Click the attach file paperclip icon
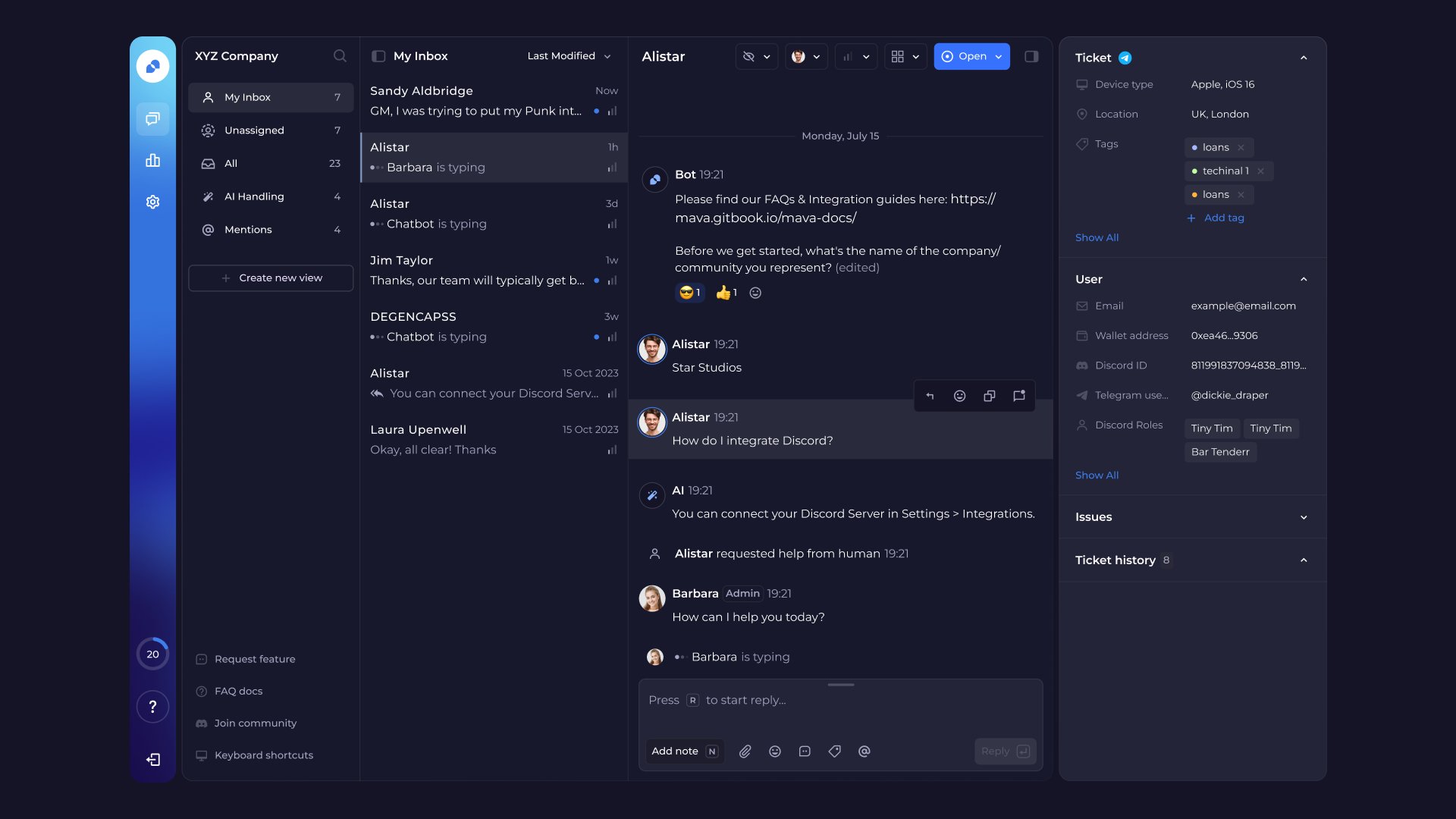Viewport: 1456px width, 819px height. coord(745,752)
